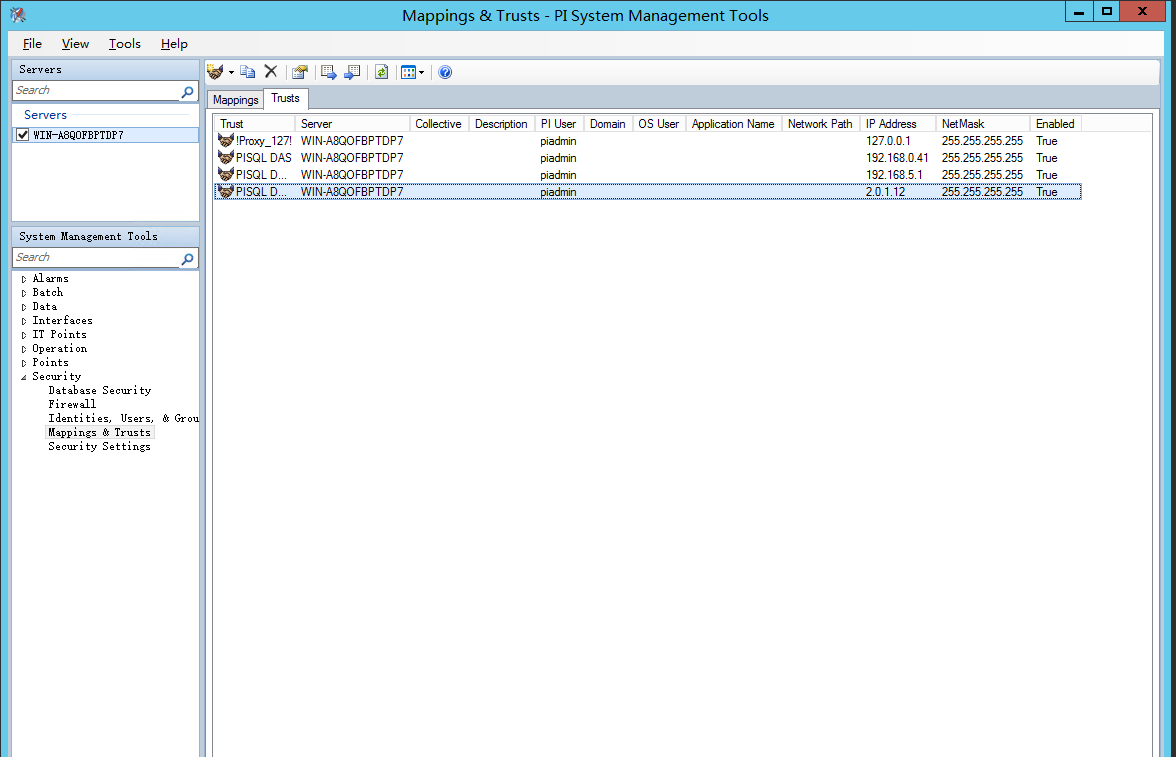Select the PISQL DAS trust name
The image size is (1176, 757).
263,158
